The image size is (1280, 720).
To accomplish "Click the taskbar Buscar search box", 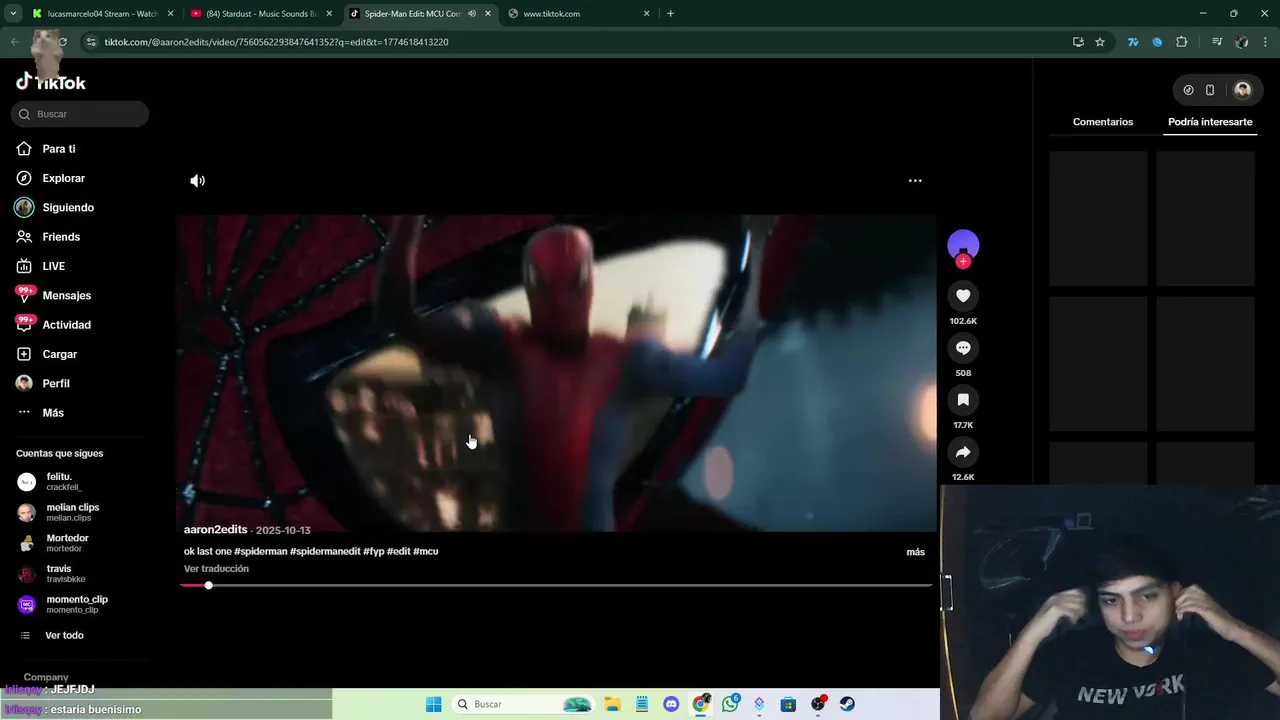I will [x=522, y=704].
